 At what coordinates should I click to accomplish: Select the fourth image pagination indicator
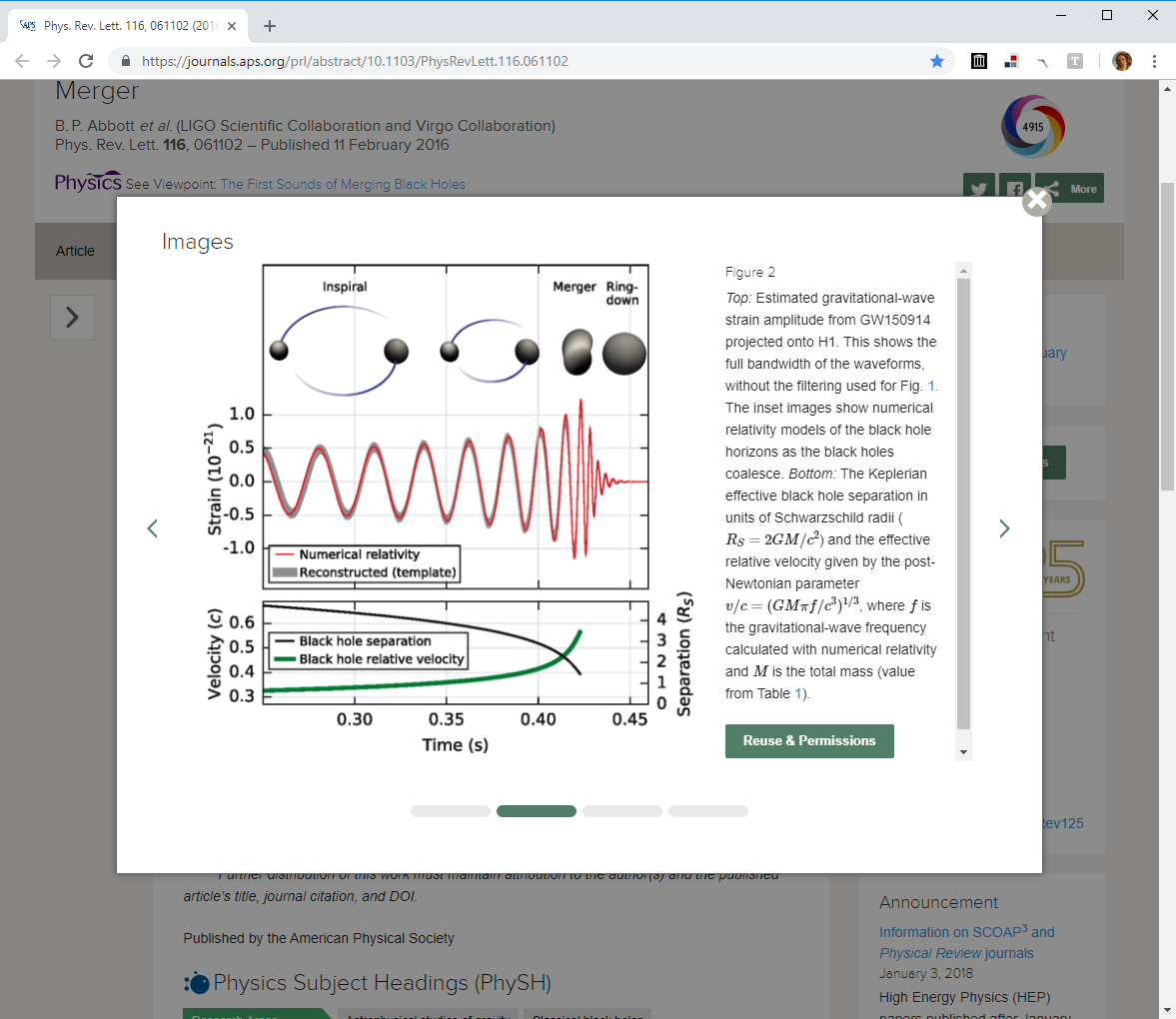click(x=707, y=811)
